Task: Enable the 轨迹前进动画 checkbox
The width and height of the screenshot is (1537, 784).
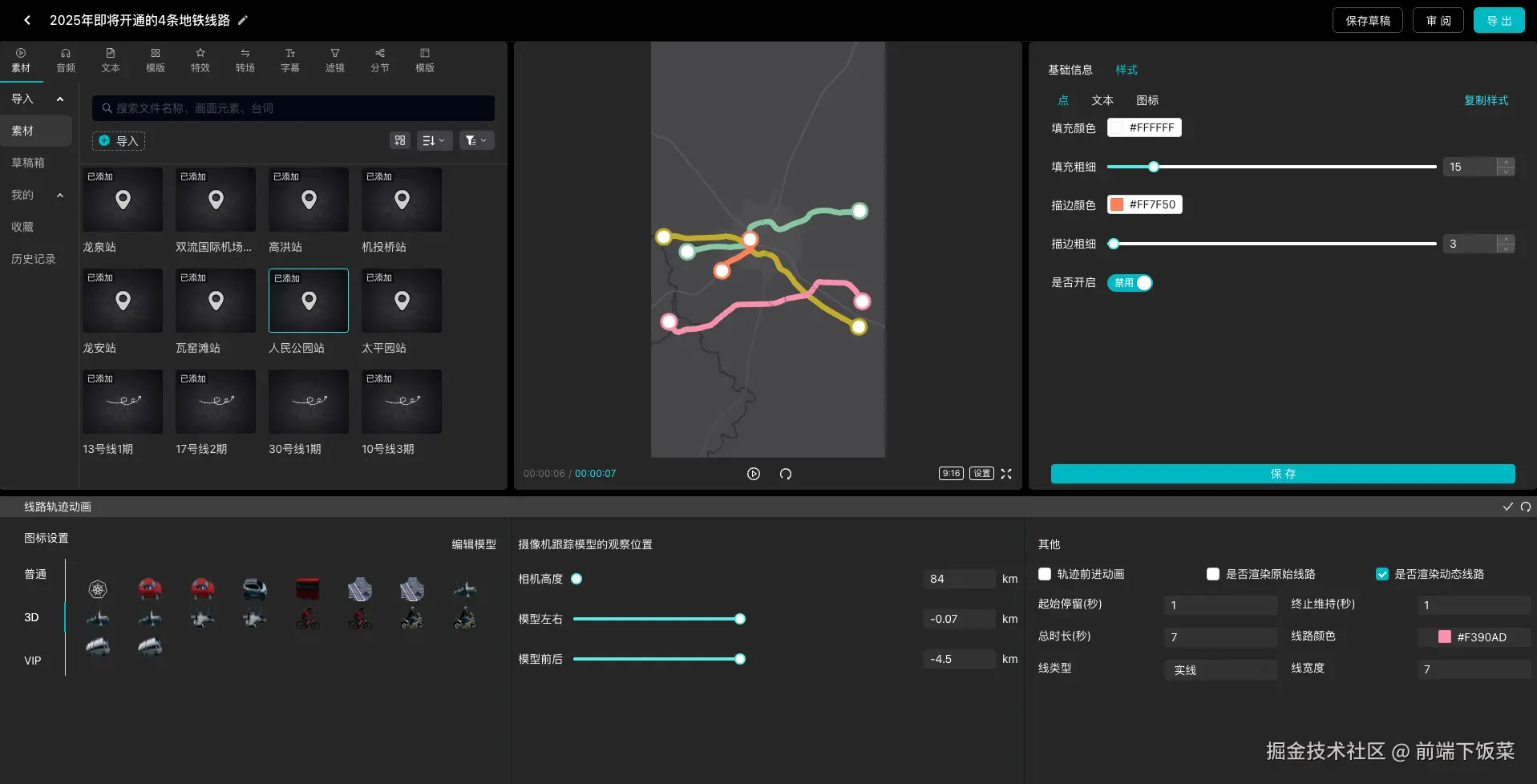Action: point(1045,574)
